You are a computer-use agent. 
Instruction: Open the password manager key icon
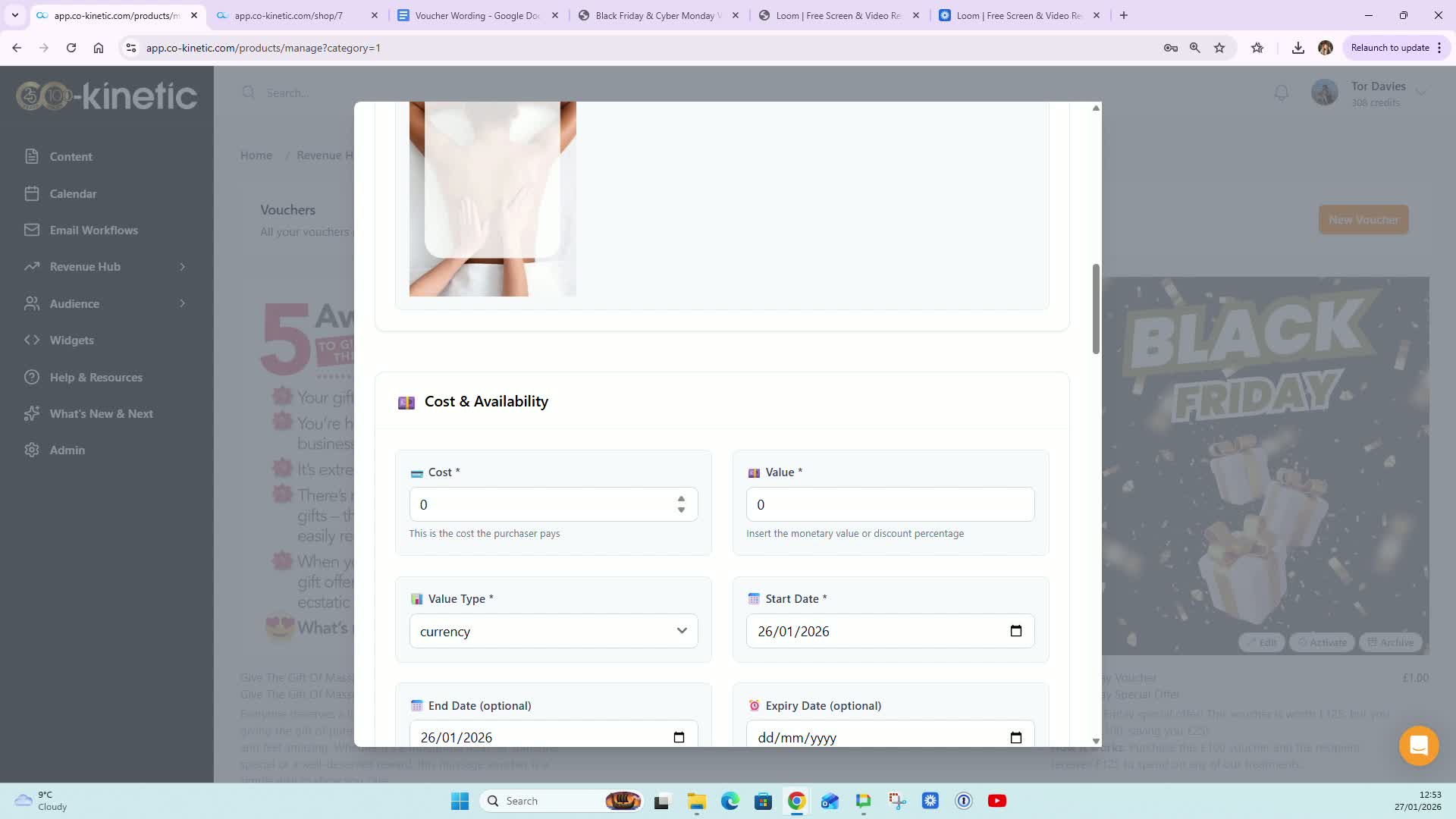[1170, 48]
